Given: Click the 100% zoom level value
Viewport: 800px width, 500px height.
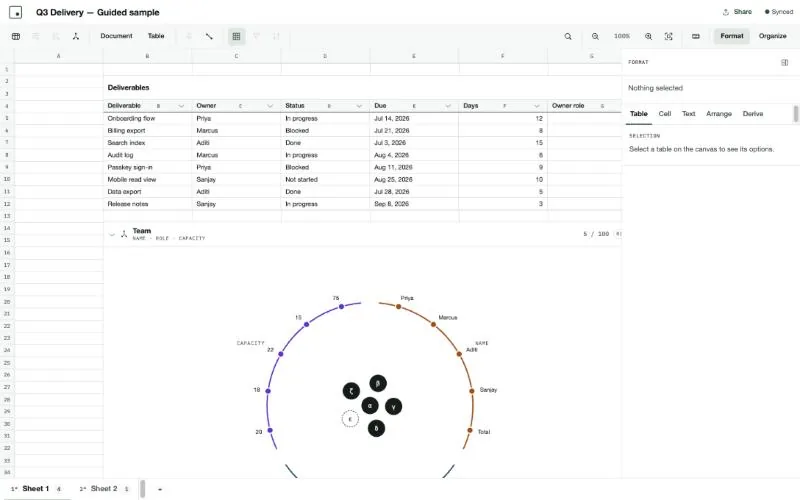Looking at the screenshot, I should point(622,36).
